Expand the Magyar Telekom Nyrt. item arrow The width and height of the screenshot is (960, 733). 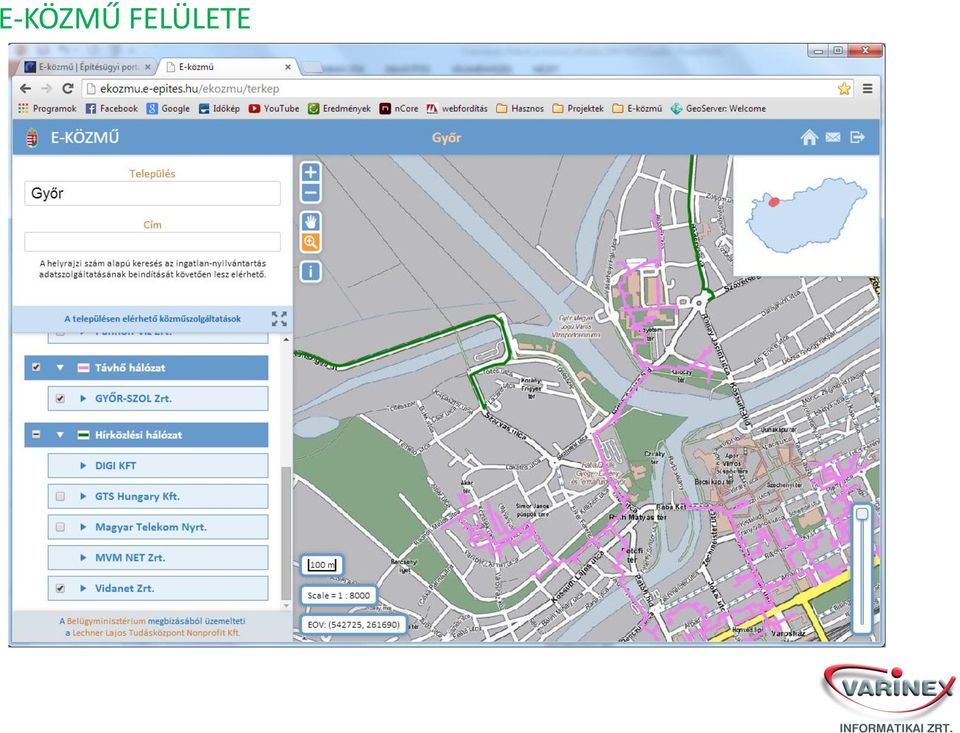(x=83, y=527)
